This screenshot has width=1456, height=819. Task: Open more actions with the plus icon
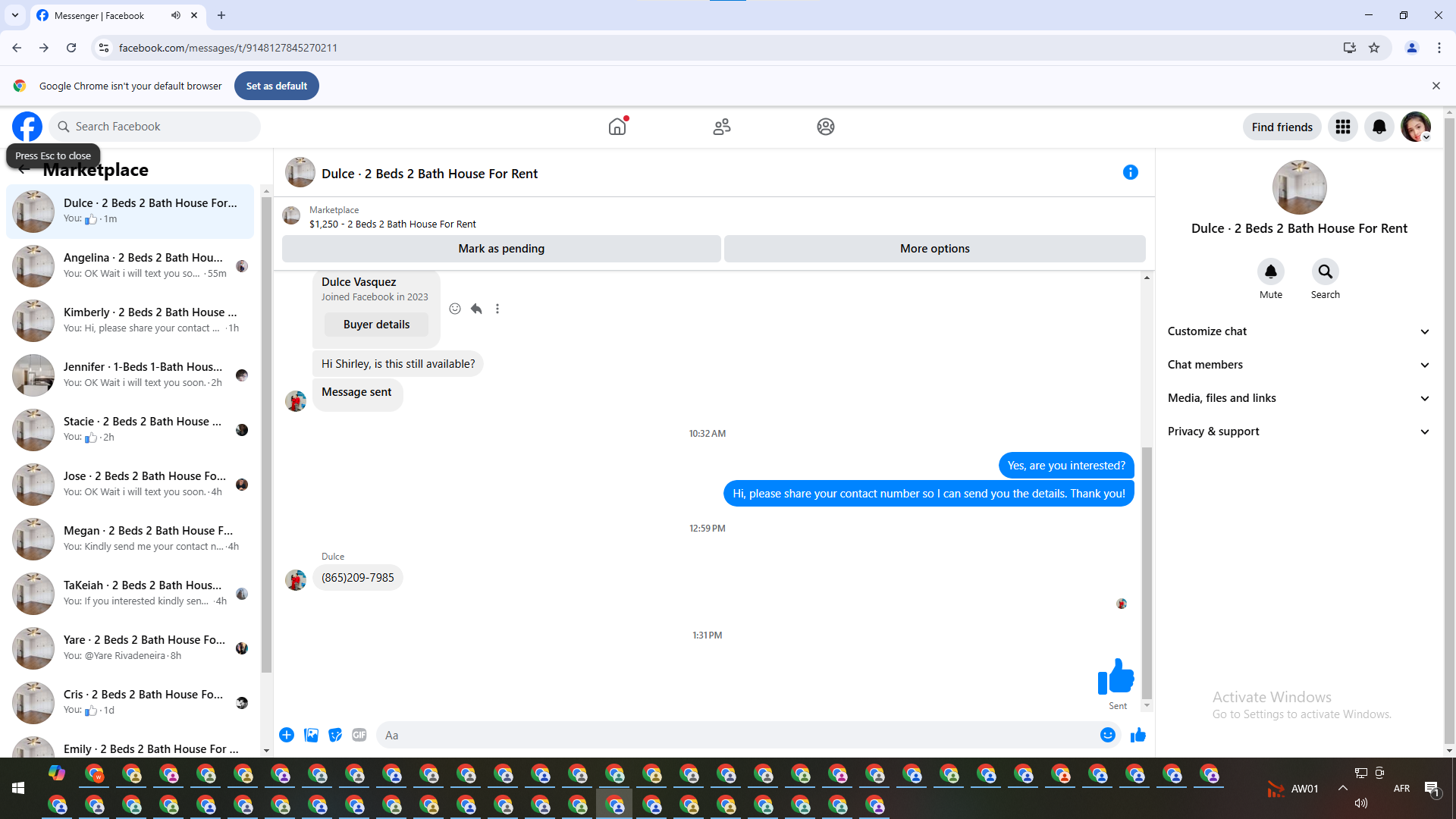click(287, 735)
